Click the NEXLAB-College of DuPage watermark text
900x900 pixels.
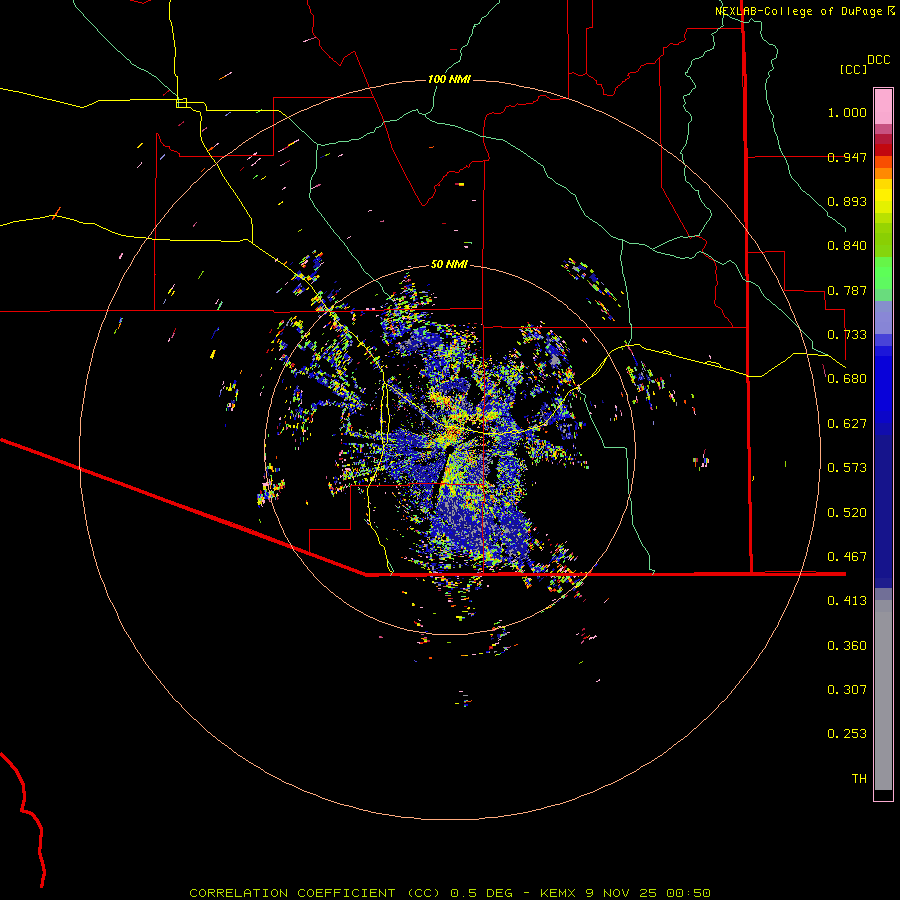[x=805, y=11]
